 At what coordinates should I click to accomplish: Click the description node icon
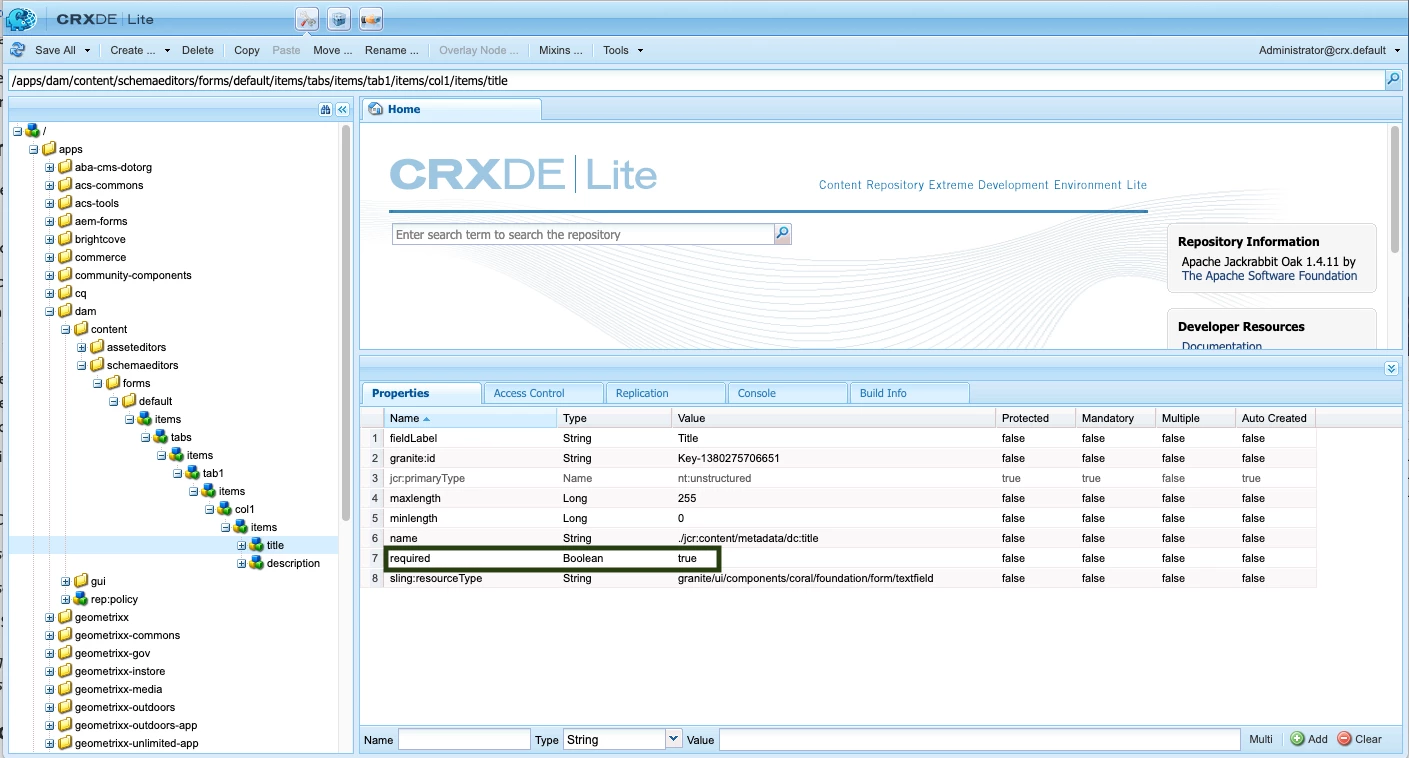click(x=257, y=563)
